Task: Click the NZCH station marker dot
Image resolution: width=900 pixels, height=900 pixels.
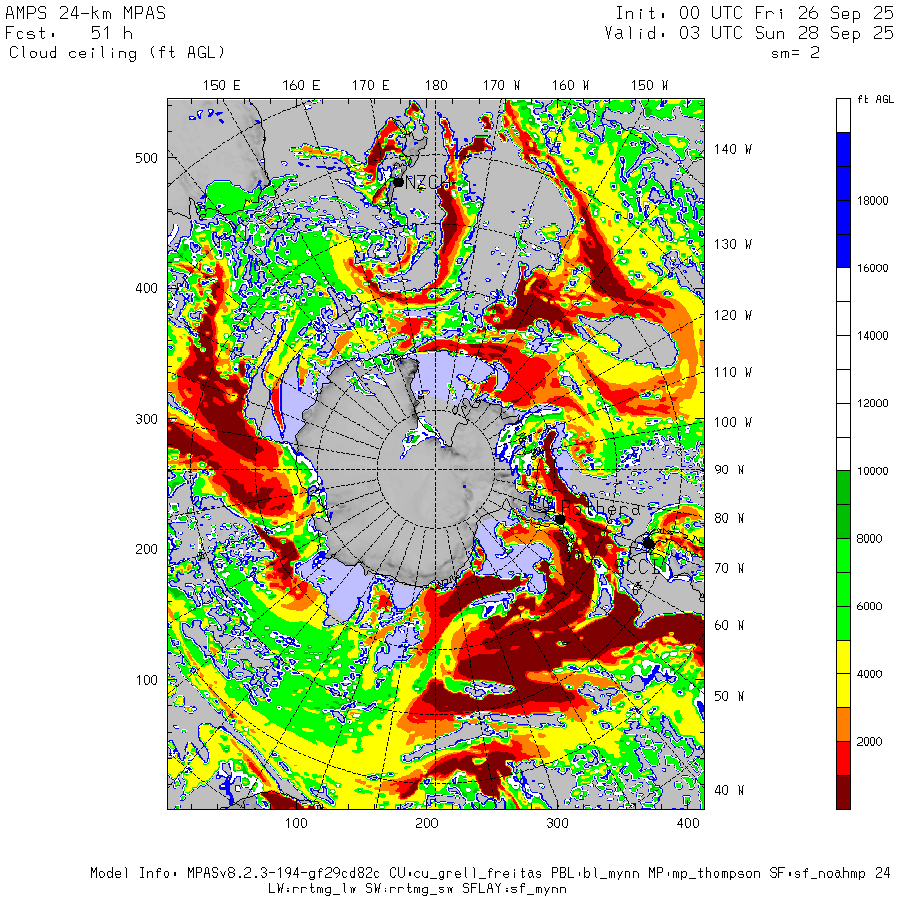Action: click(x=398, y=183)
